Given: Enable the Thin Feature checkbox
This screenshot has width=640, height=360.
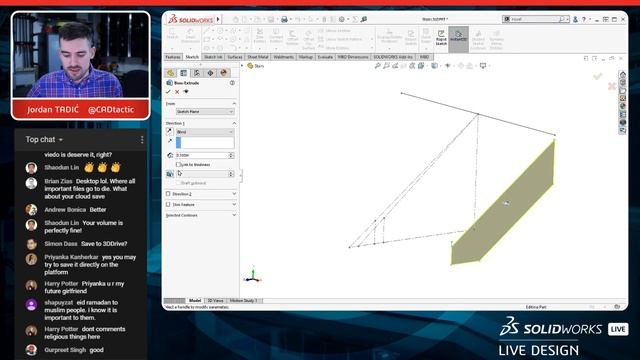Looking at the screenshot, I should (x=168, y=204).
